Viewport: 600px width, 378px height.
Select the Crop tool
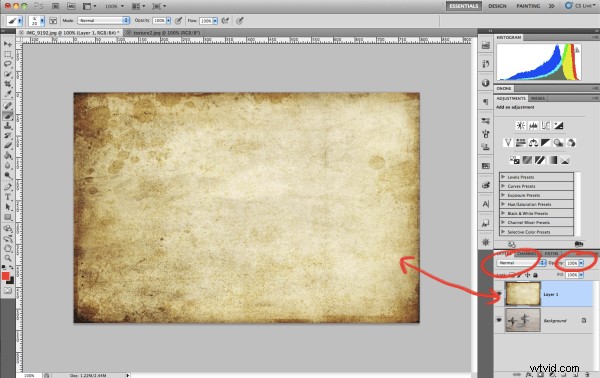pyautogui.click(x=8, y=84)
